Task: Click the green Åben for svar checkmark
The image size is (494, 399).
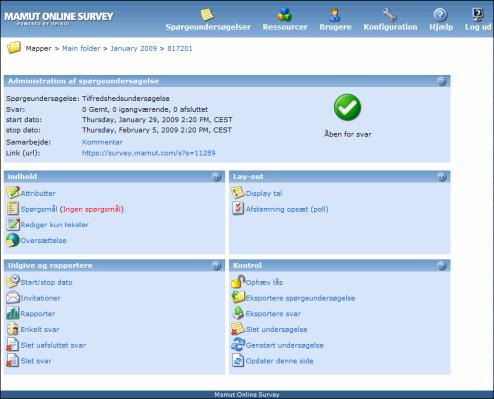Action: (x=347, y=107)
